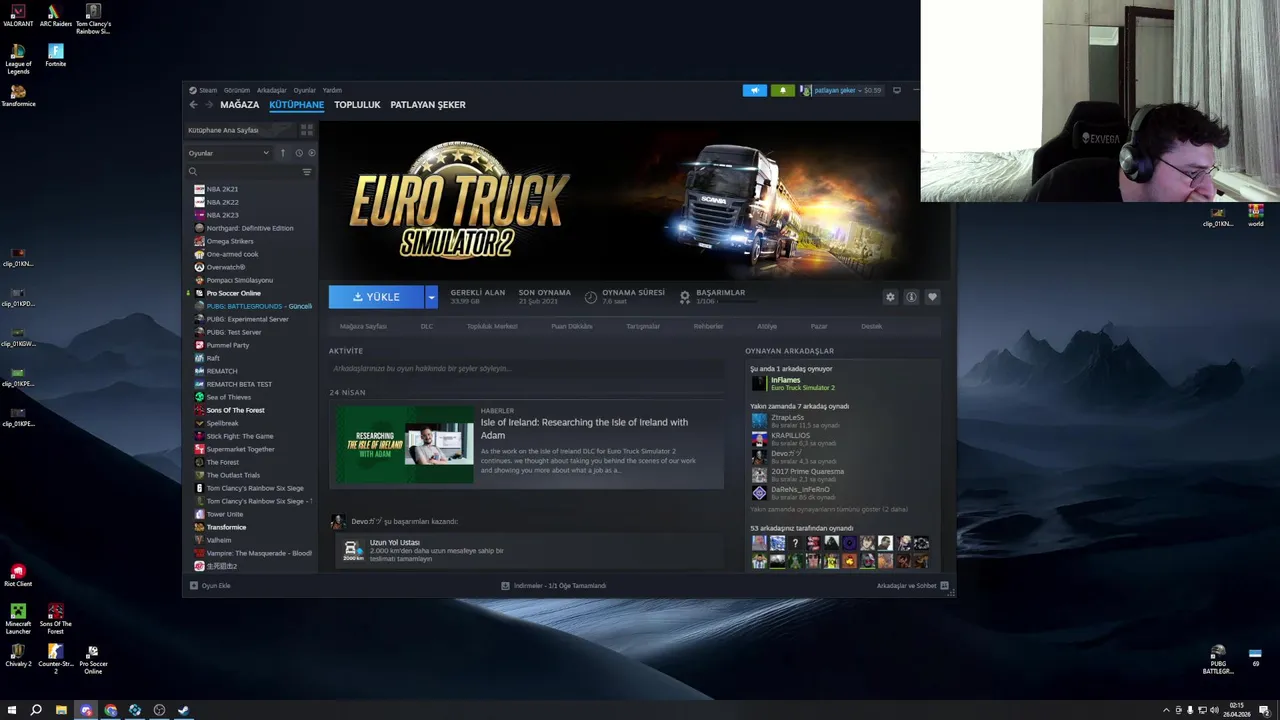Switch to the TOPLULUK tab
Image resolution: width=1280 pixels, height=720 pixels.
click(x=357, y=104)
